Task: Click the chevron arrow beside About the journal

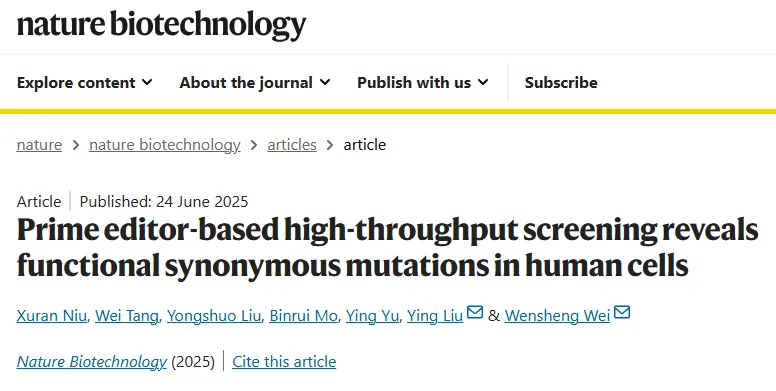Action: tap(325, 82)
